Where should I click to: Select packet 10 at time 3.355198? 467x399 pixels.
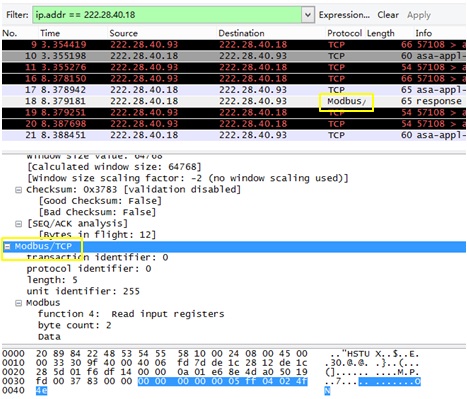tap(234, 56)
